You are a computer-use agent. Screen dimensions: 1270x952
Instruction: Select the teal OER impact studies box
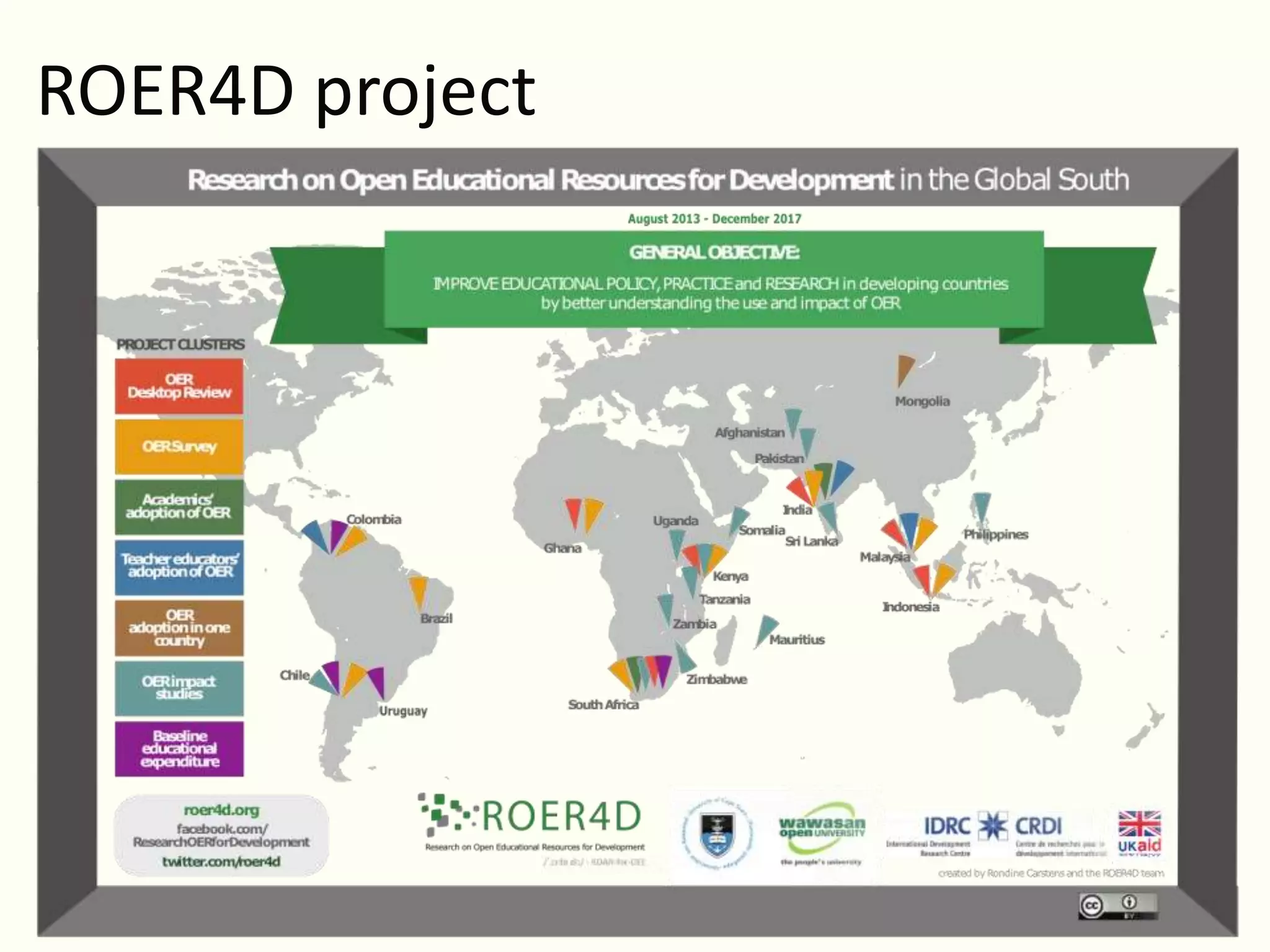[x=179, y=688]
